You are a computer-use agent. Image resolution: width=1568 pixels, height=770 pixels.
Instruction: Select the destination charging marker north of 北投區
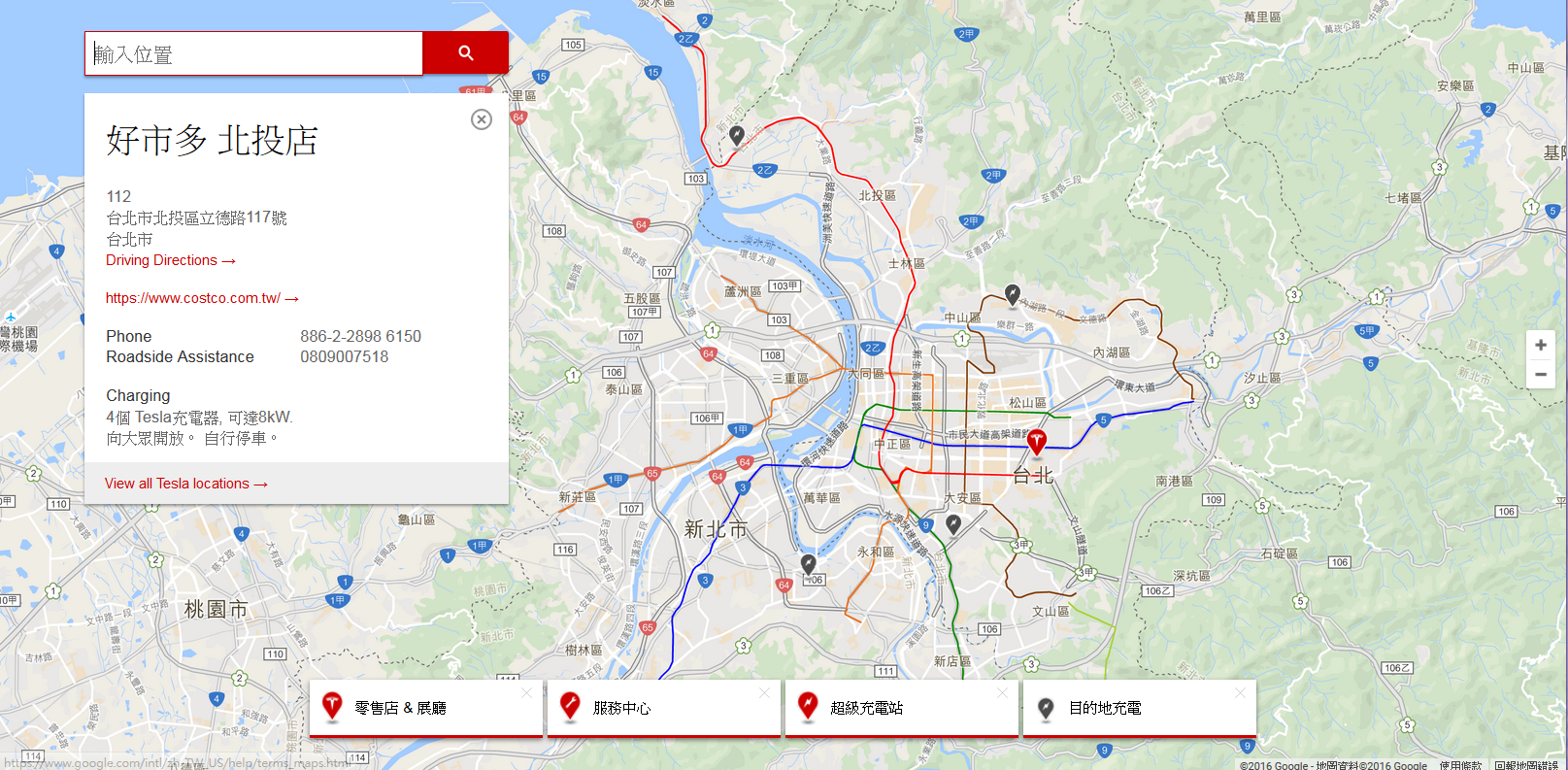(x=737, y=135)
